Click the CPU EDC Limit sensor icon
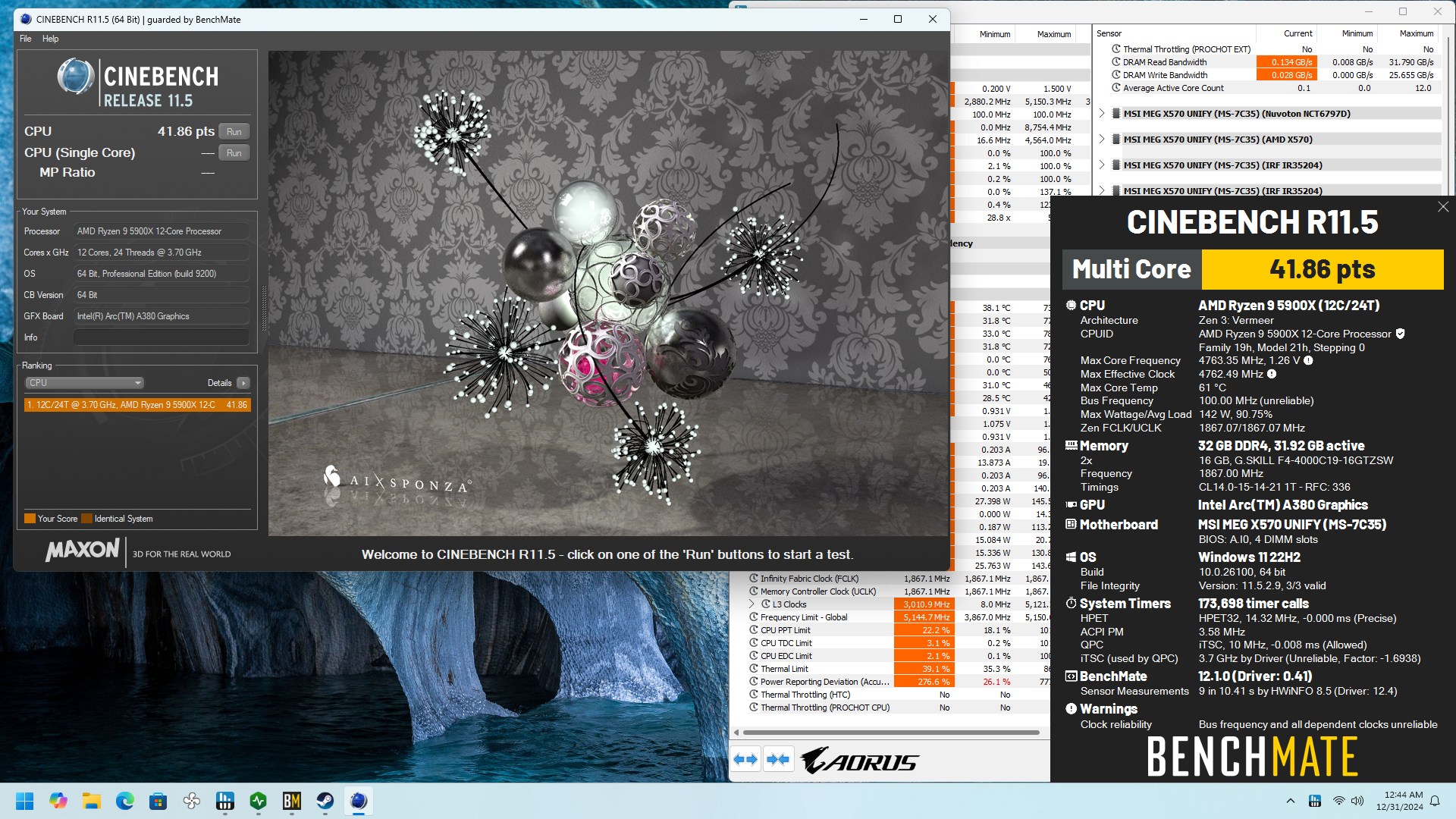 coord(754,656)
